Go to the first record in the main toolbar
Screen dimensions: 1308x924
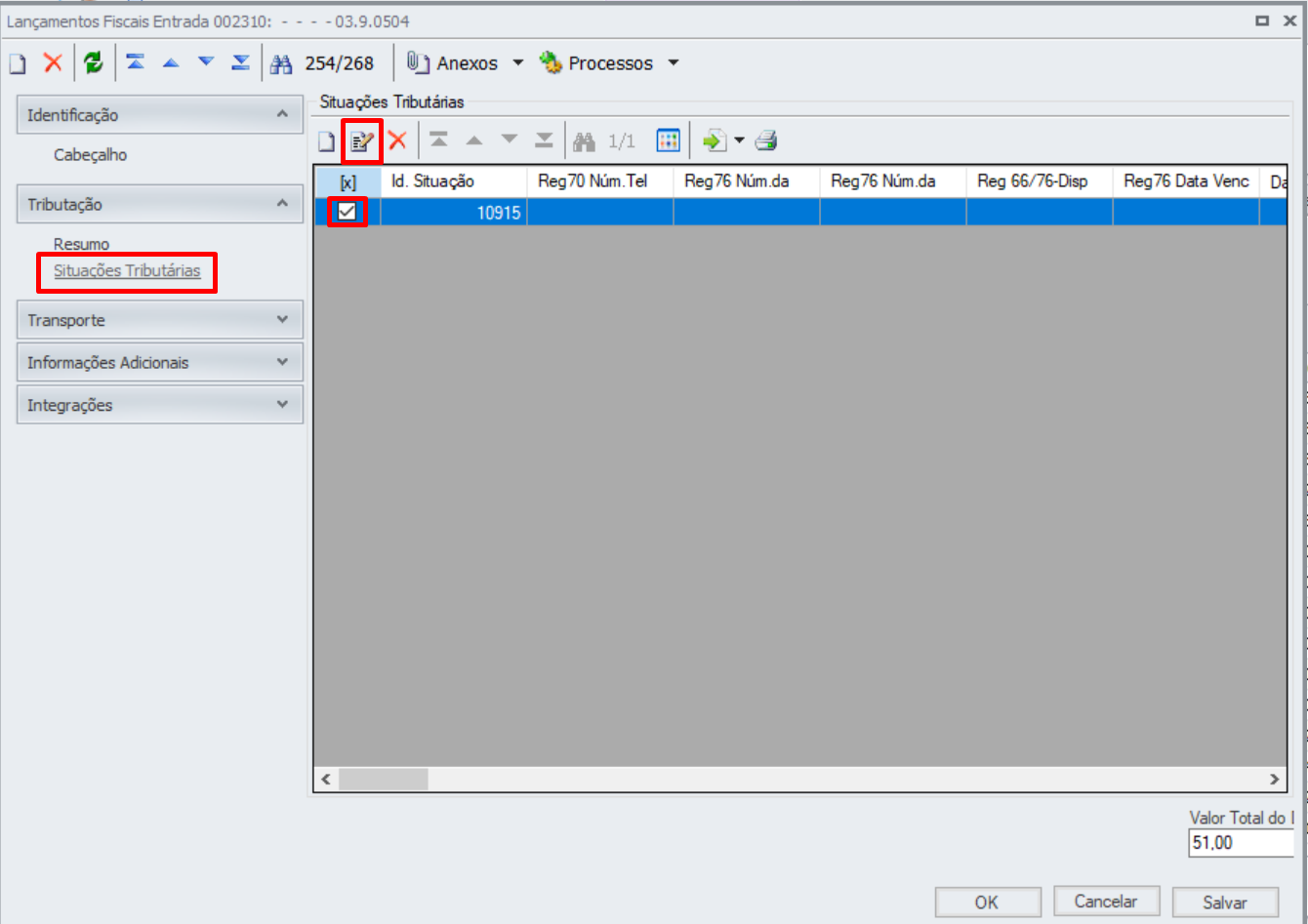click(x=136, y=62)
